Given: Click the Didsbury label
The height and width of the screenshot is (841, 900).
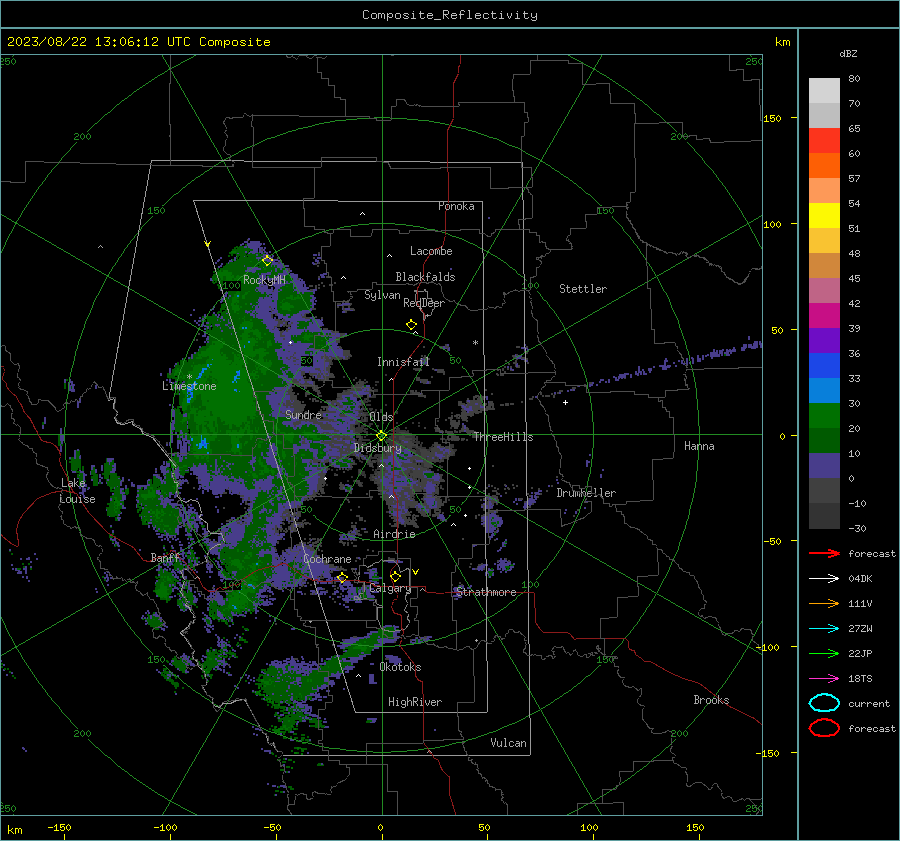Looking at the screenshot, I should point(377,448).
